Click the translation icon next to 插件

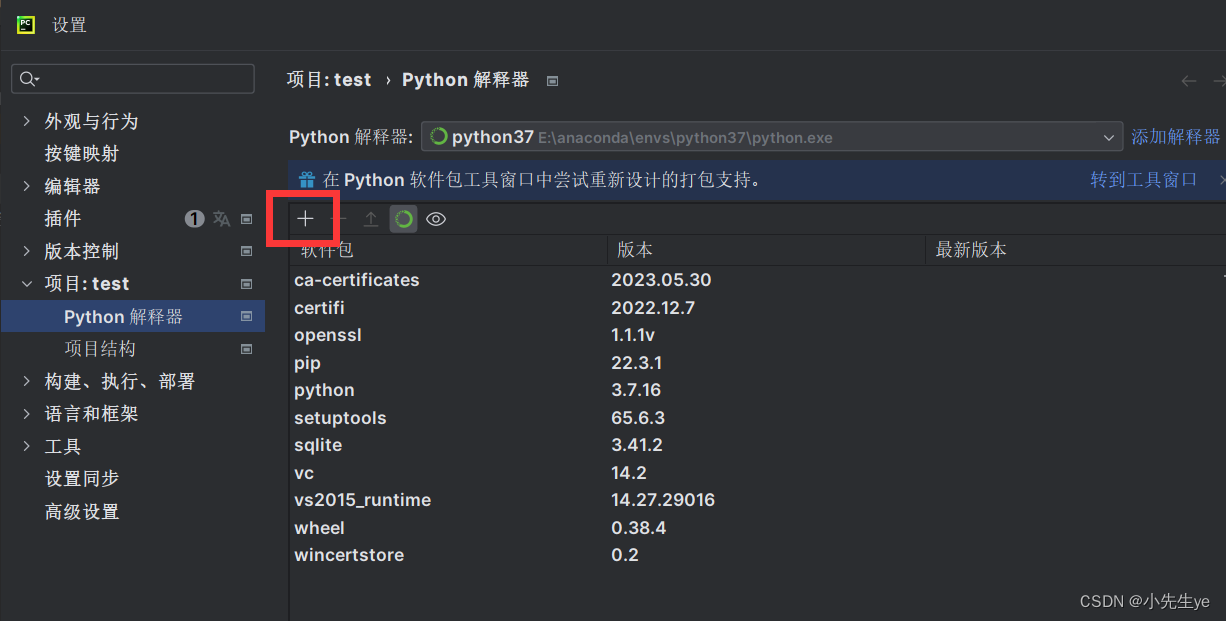point(221,218)
